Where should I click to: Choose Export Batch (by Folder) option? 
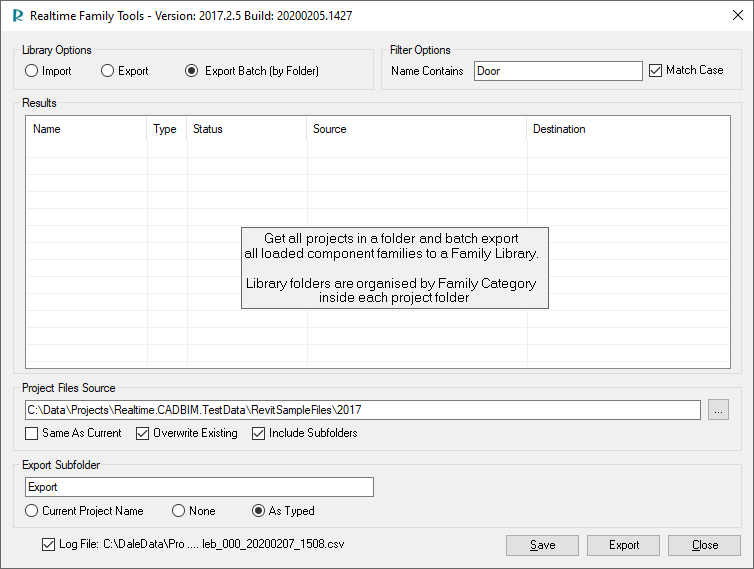point(191,71)
